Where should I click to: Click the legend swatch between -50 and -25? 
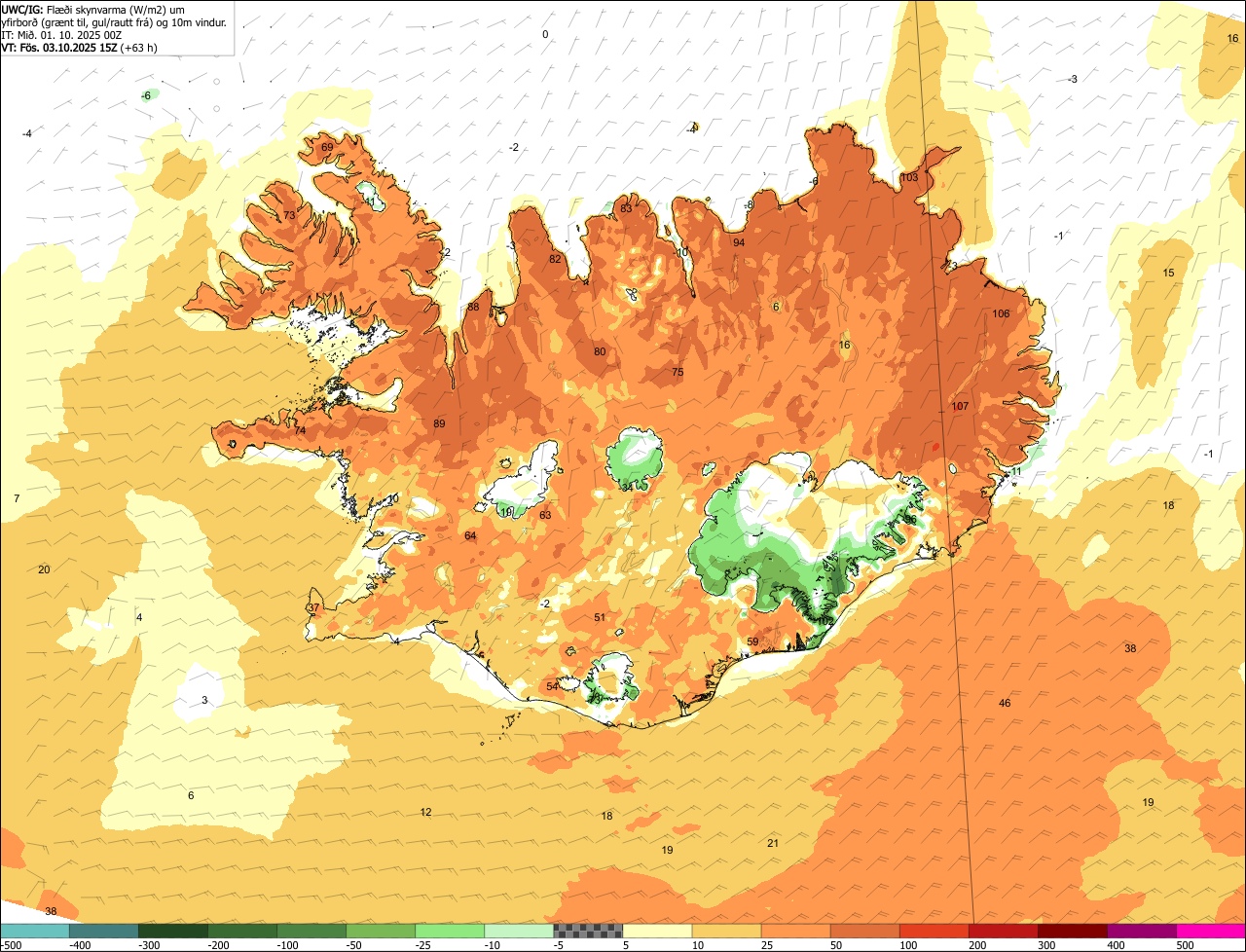[381, 931]
